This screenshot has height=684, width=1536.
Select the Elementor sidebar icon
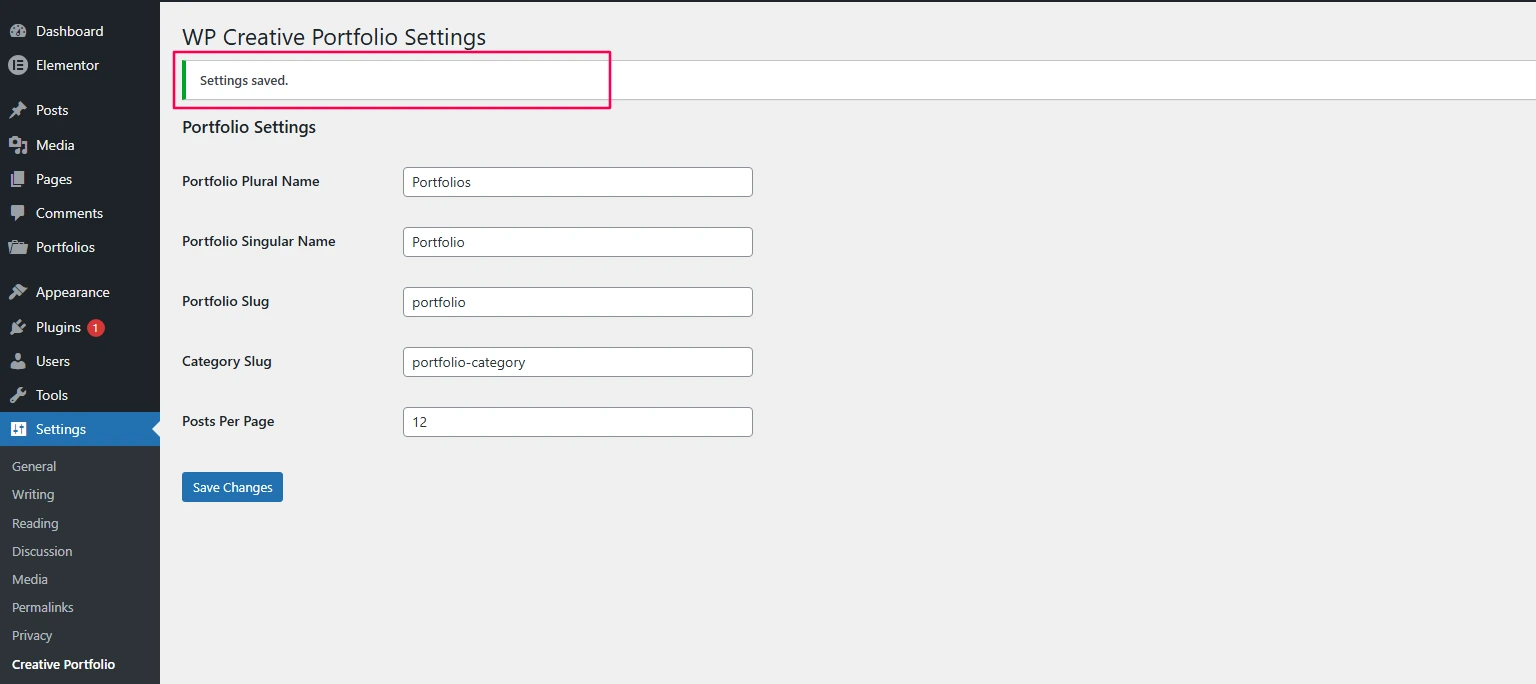coord(17,65)
